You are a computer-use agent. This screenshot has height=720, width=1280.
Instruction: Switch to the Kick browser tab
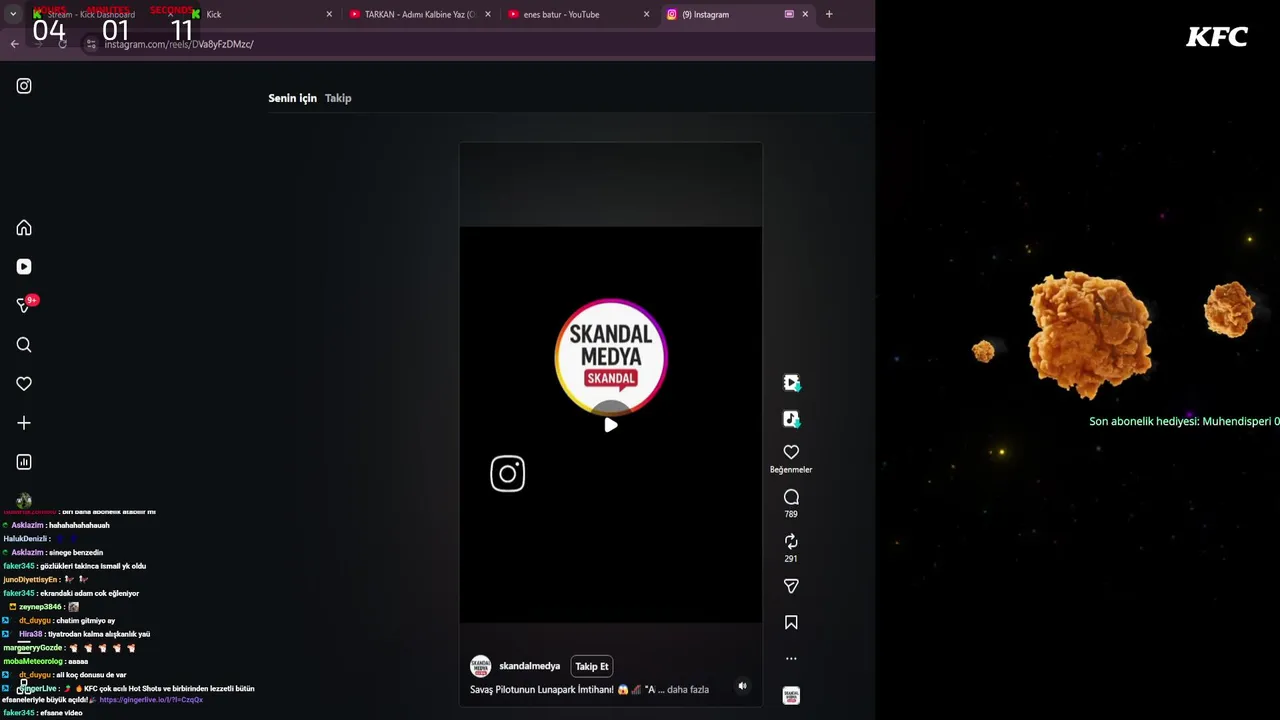pyautogui.click(x=260, y=14)
